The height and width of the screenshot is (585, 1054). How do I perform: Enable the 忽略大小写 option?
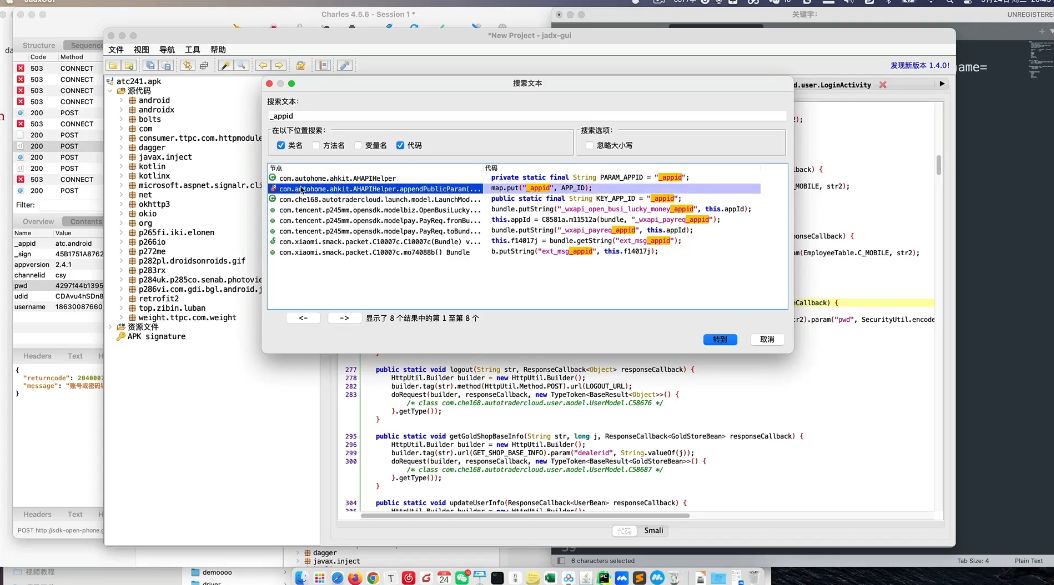[x=589, y=145]
